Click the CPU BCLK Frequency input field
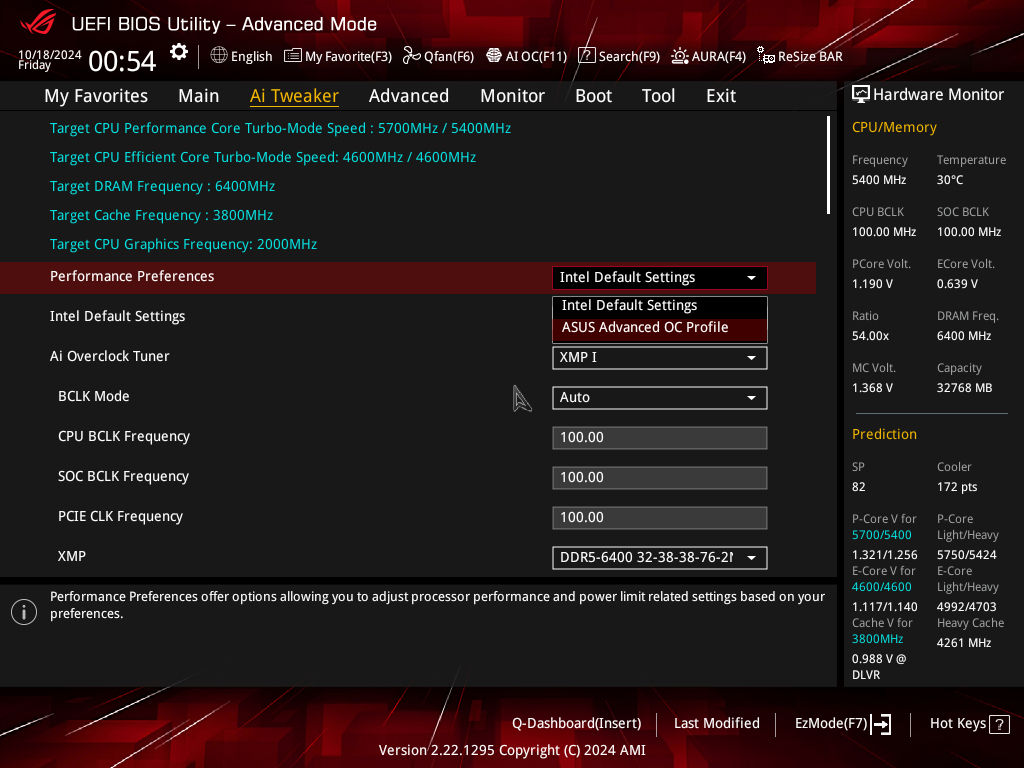 (x=660, y=438)
